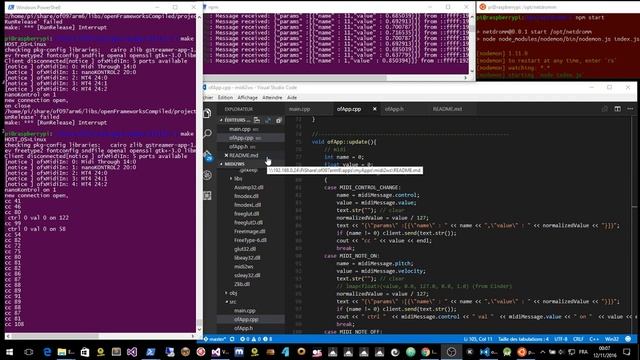Open the Edition menu
Image resolution: width=640 pixels, height=360 pixels.
tap(225, 98)
